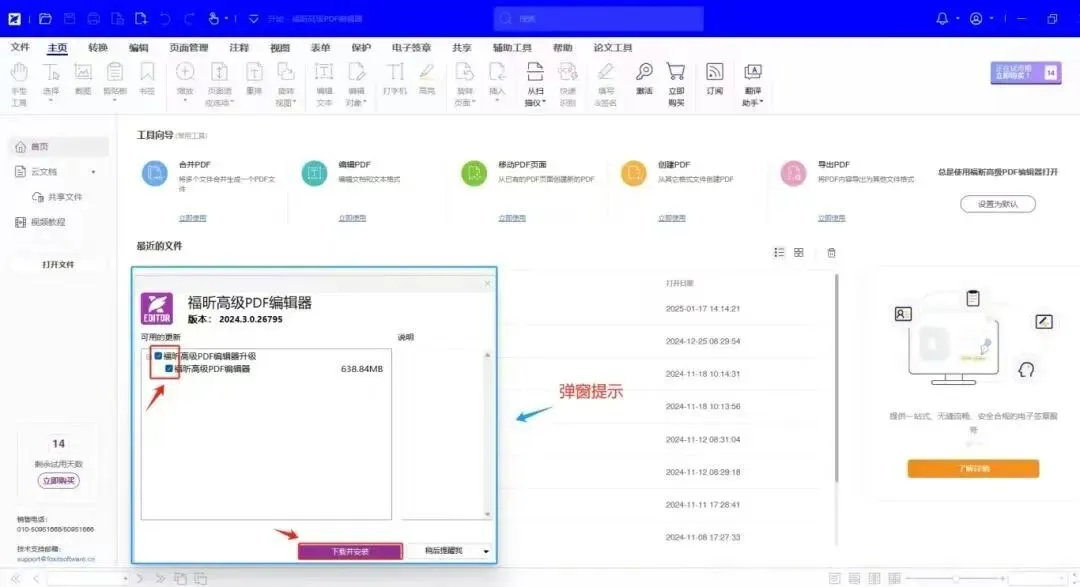This screenshot has width=1080, height=587.
Task: Open the Rotate Pages (旋转页面) dropdown
Action: tap(474, 103)
